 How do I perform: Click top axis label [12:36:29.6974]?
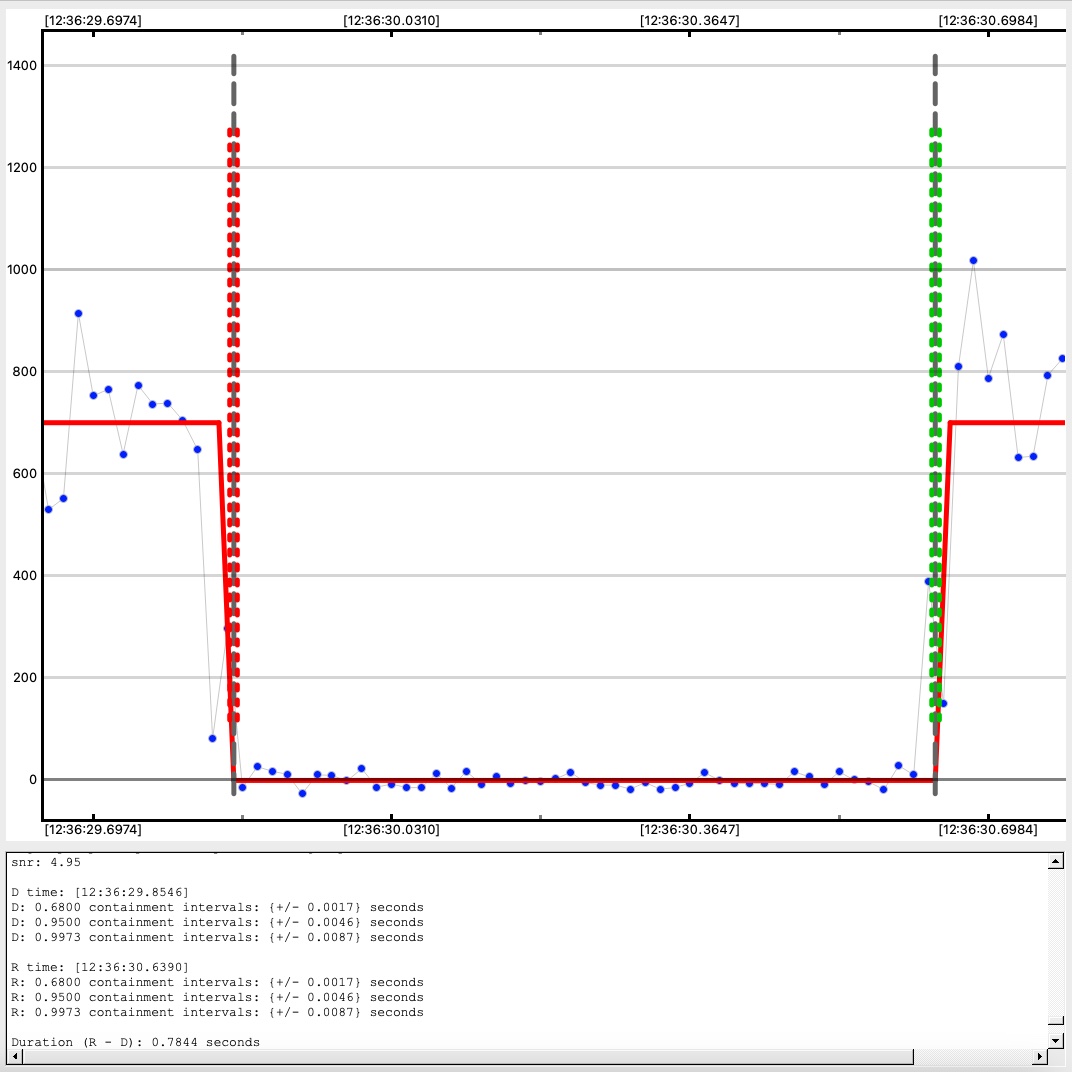[93, 21]
